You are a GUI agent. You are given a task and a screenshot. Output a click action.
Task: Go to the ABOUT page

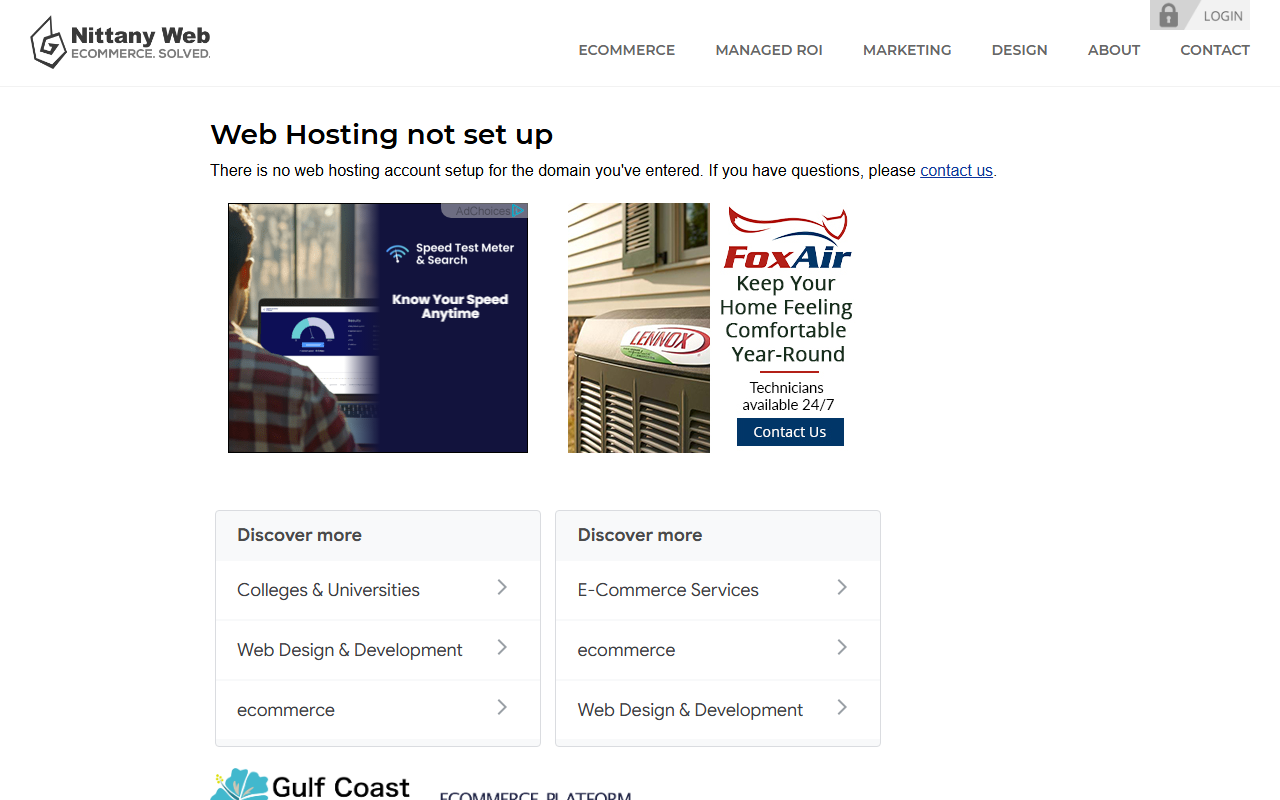click(x=1114, y=50)
